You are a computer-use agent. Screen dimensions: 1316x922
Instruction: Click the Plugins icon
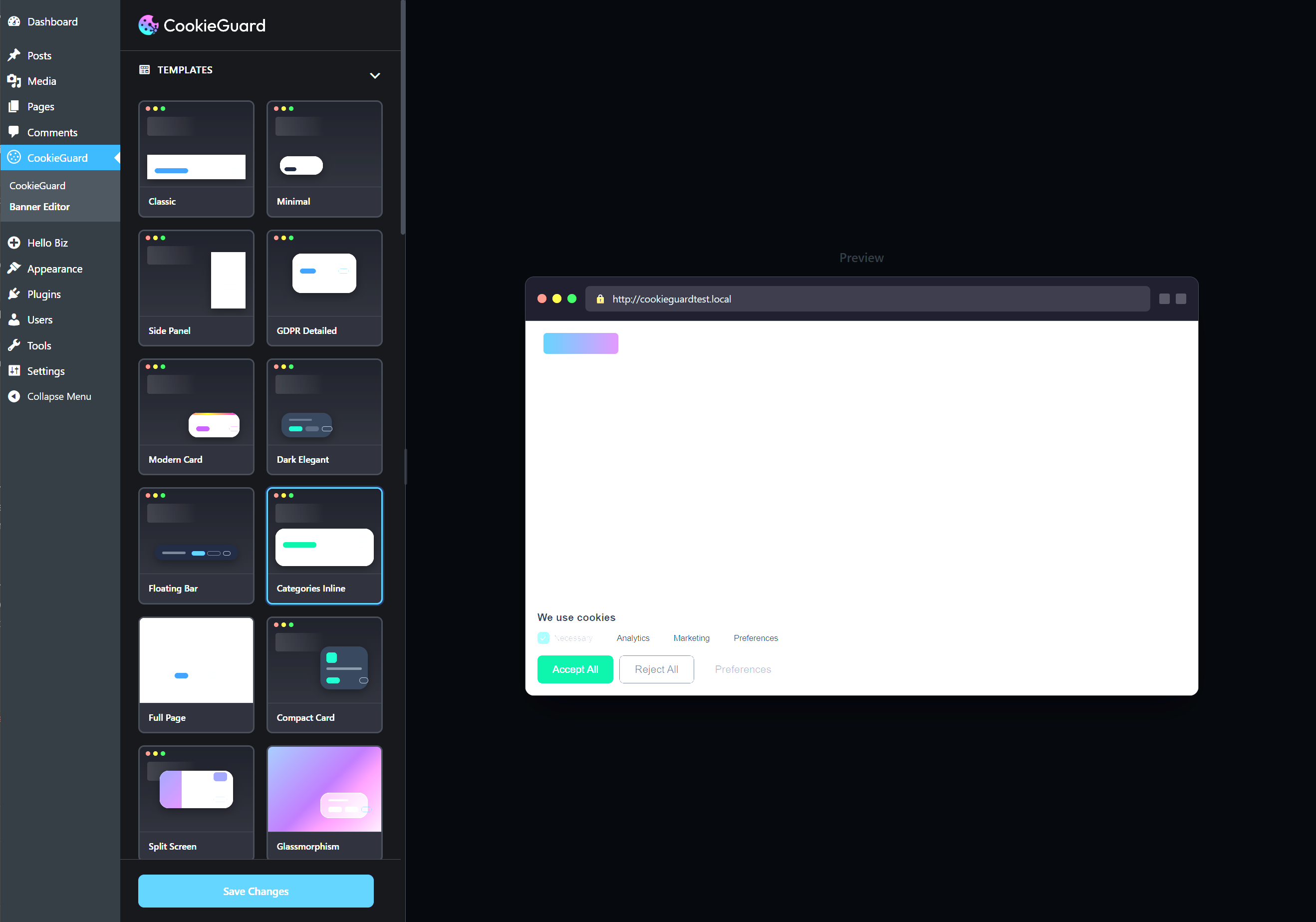(x=14, y=294)
